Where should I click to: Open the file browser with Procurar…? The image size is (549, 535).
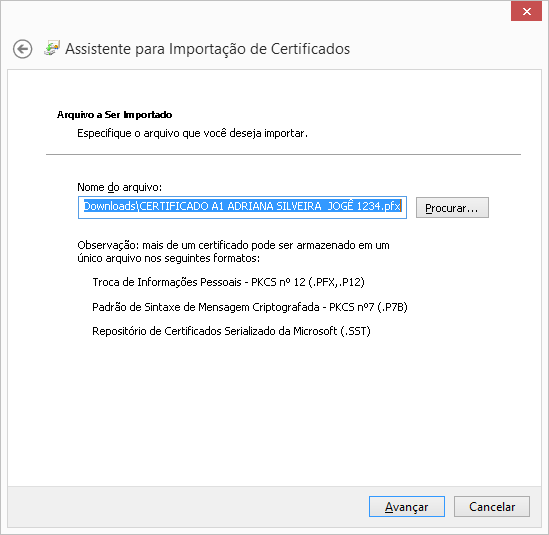pyautogui.click(x=452, y=208)
